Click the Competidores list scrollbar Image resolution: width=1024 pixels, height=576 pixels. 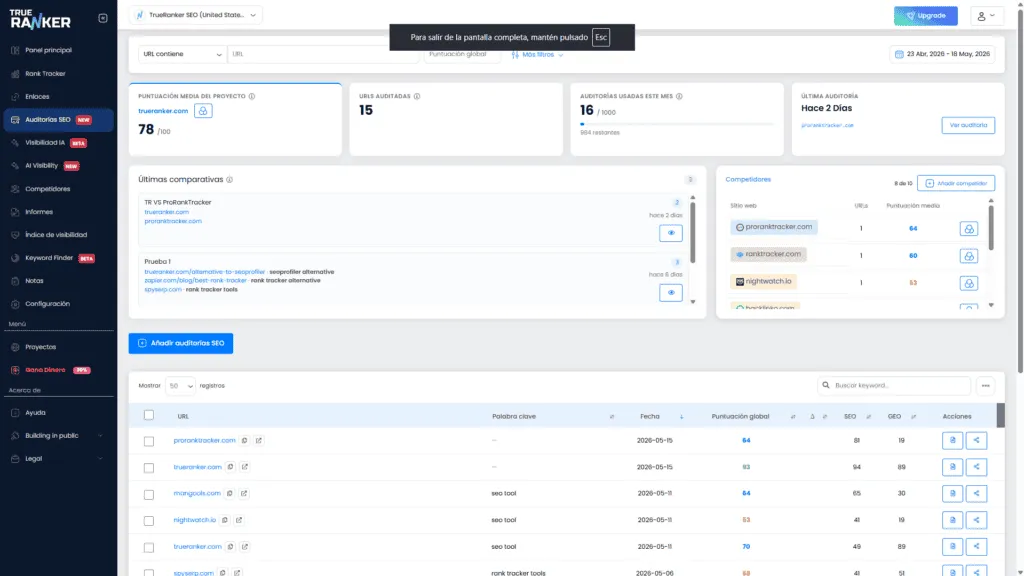[991, 227]
